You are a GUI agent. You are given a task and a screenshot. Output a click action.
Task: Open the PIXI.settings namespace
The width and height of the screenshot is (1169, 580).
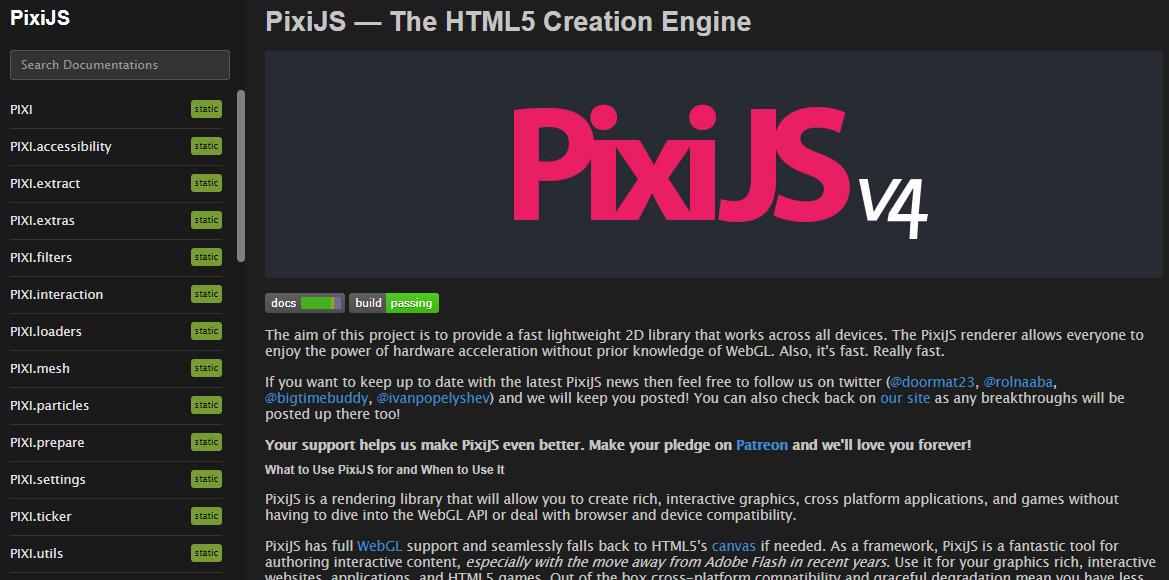pyautogui.click(x=48, y=479)
